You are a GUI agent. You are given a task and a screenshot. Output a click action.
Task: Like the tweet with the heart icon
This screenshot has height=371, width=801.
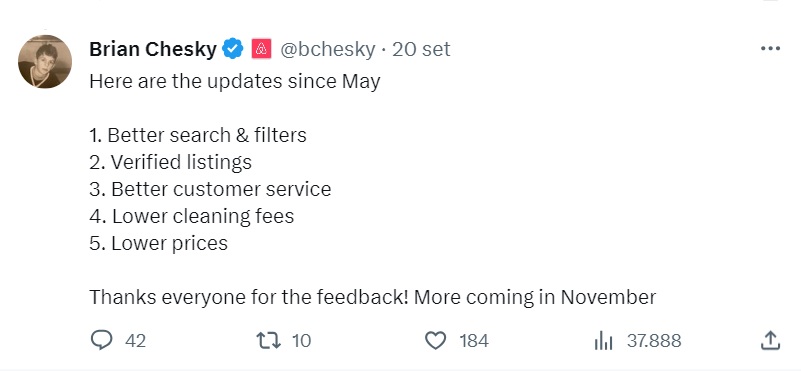click(435, 340)
